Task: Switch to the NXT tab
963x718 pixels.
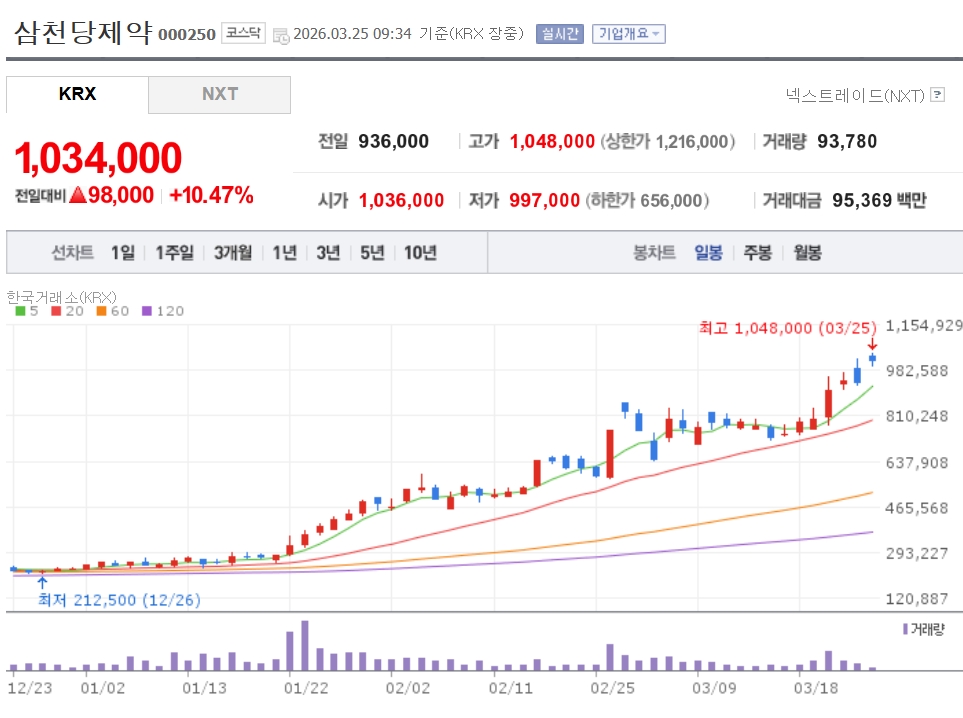Action: [220, 94]
